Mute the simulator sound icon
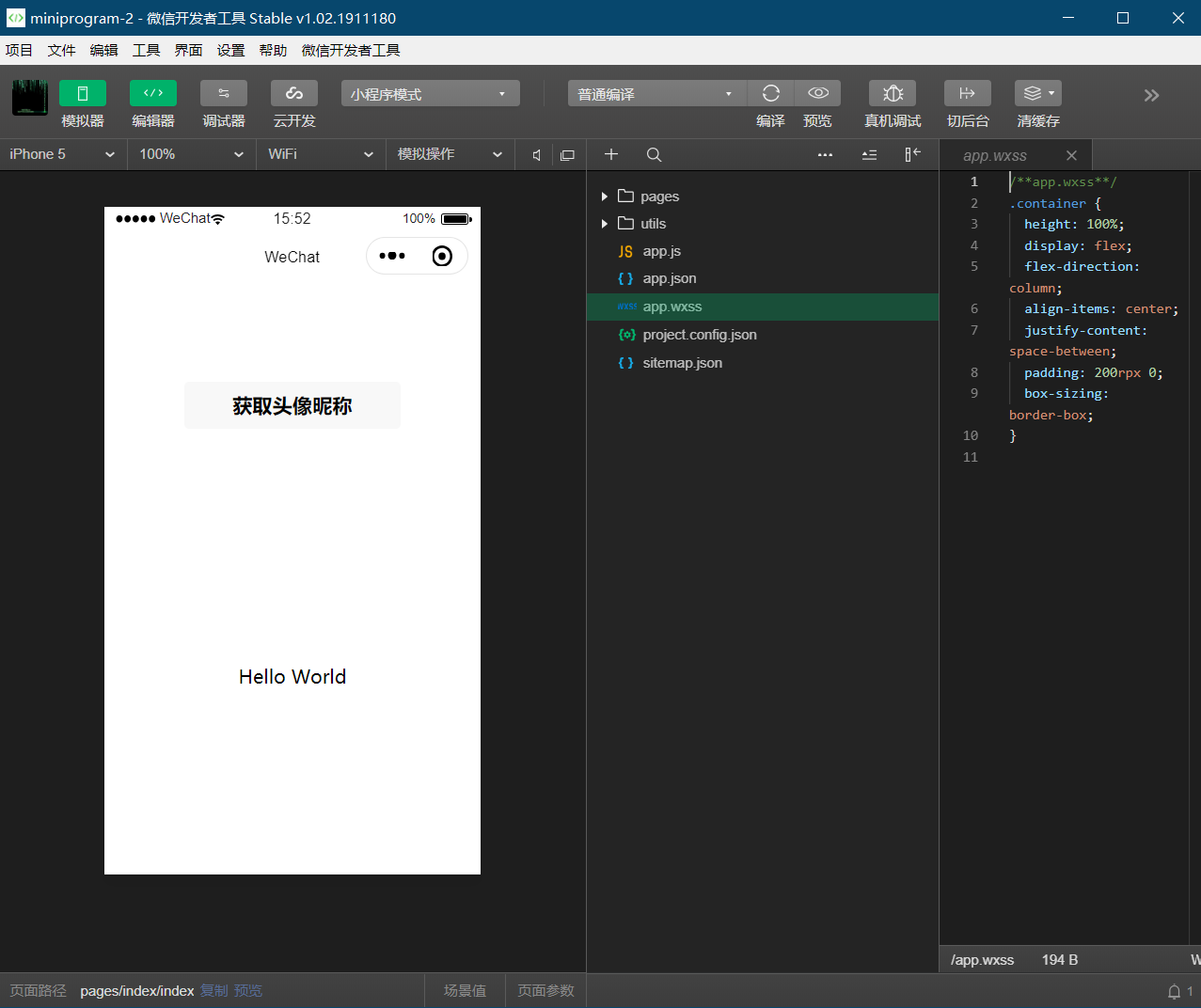Viewport: 1201px width, 1008px height. (x=536, y=155)
